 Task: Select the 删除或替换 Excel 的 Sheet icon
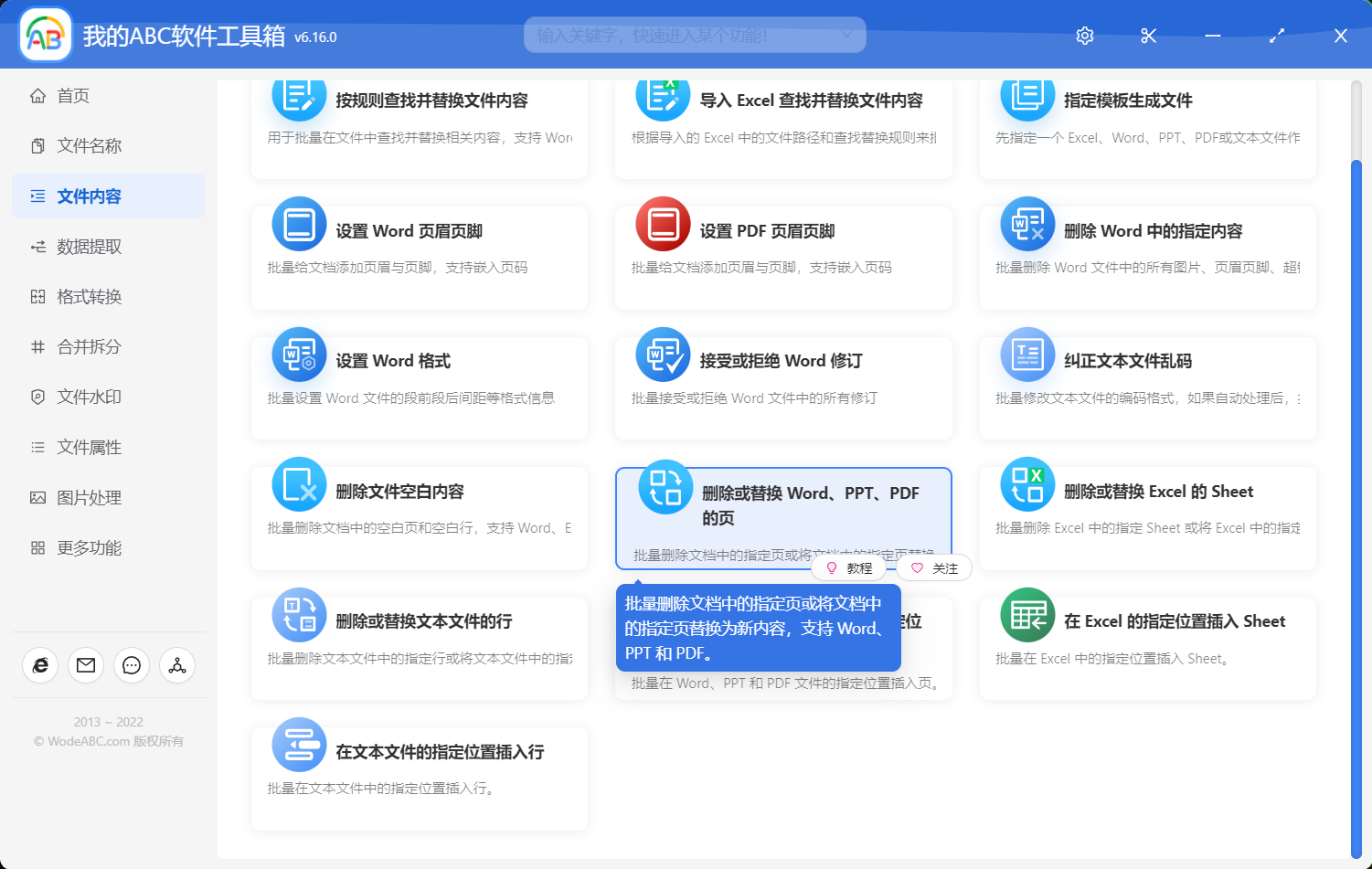1026,484
